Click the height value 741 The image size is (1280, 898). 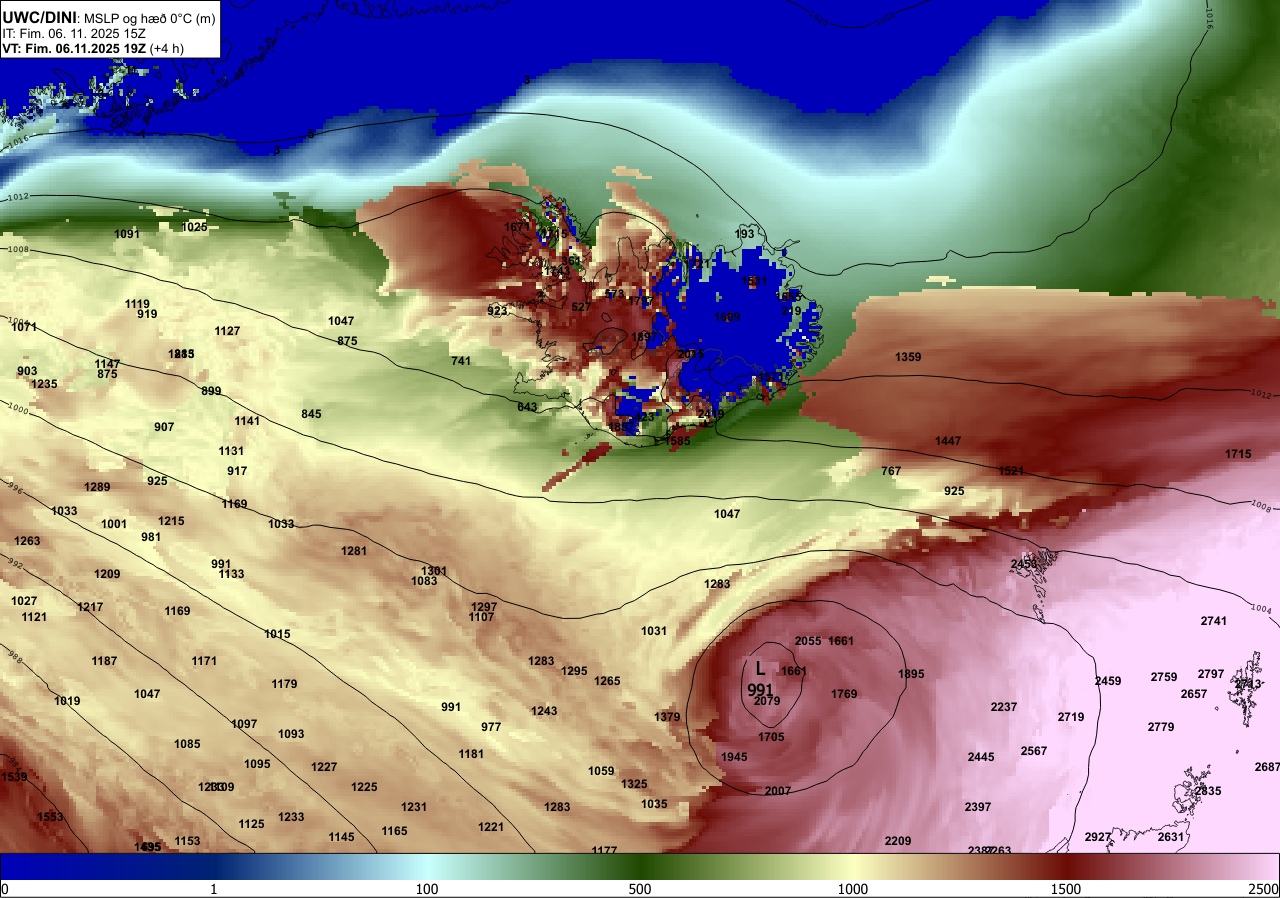[x=461, y=361]
